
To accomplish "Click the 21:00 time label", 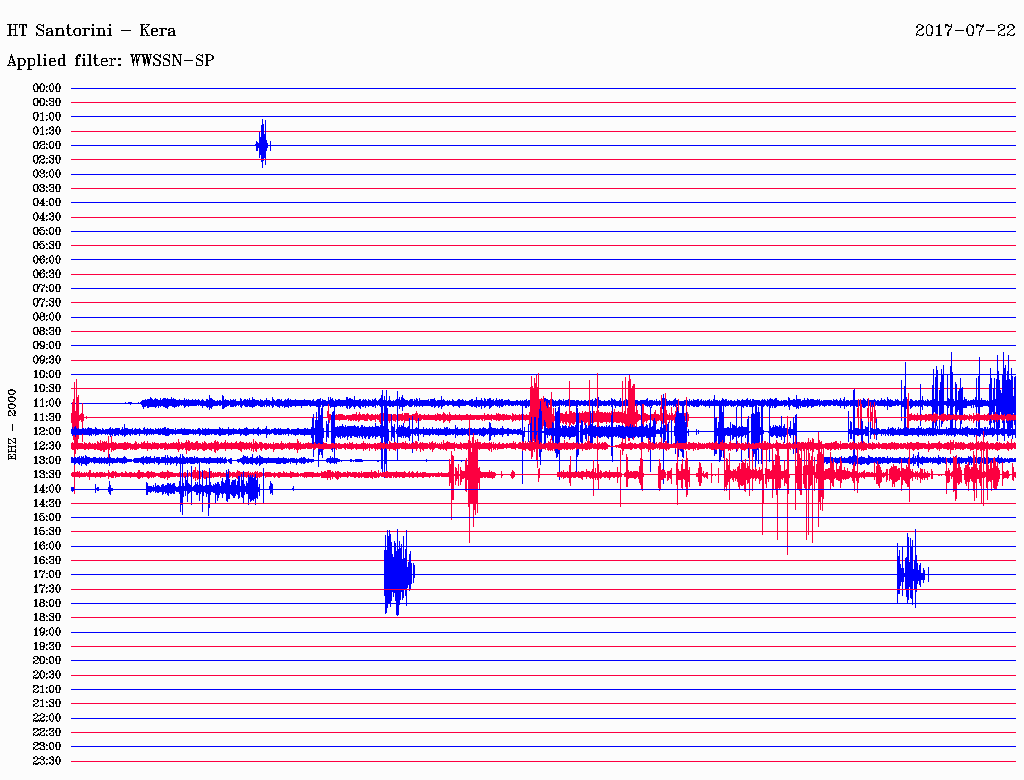I will click(47, 689).
